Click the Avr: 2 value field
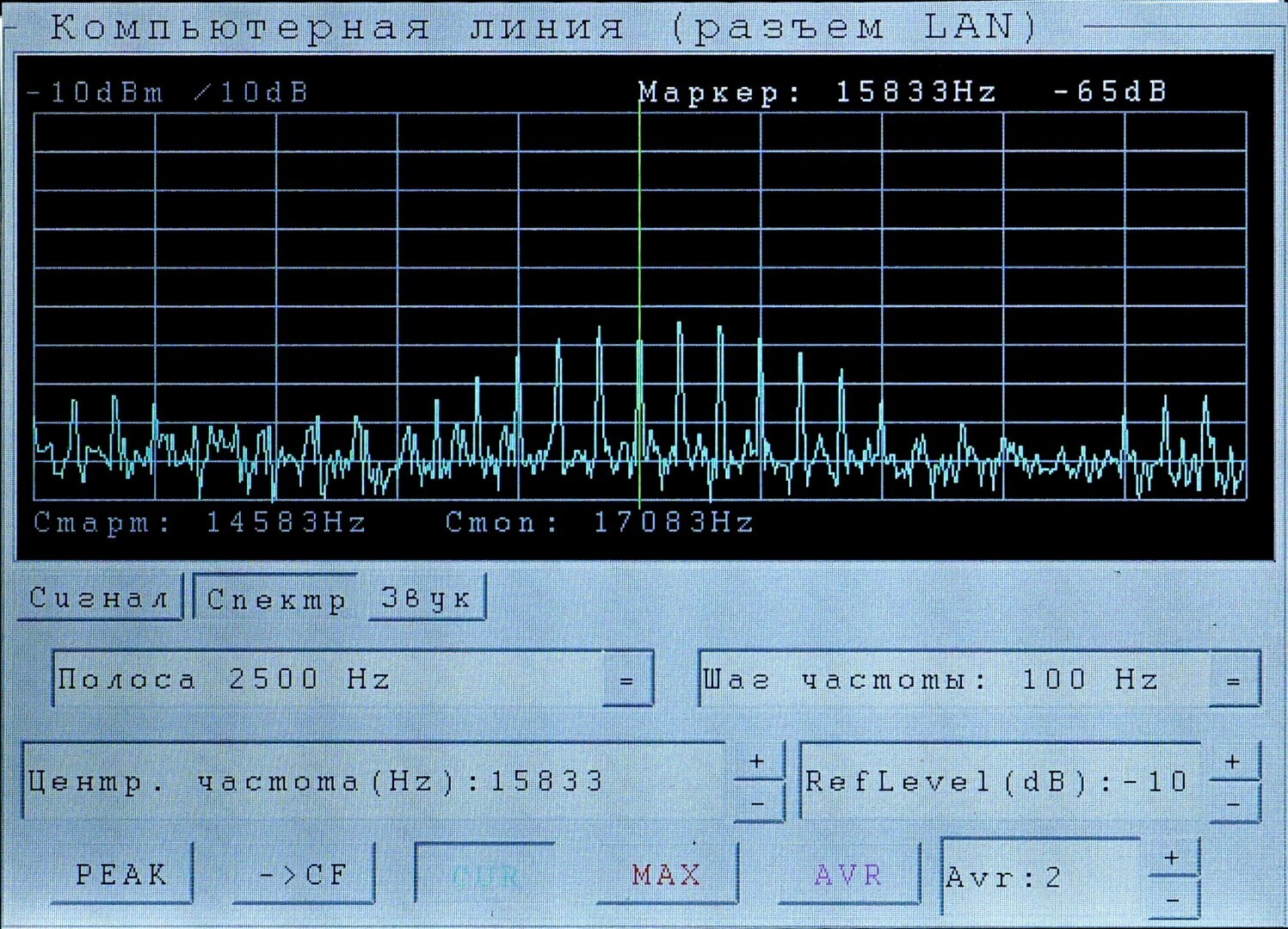 pyautogui.click(x=1041, y=877)
